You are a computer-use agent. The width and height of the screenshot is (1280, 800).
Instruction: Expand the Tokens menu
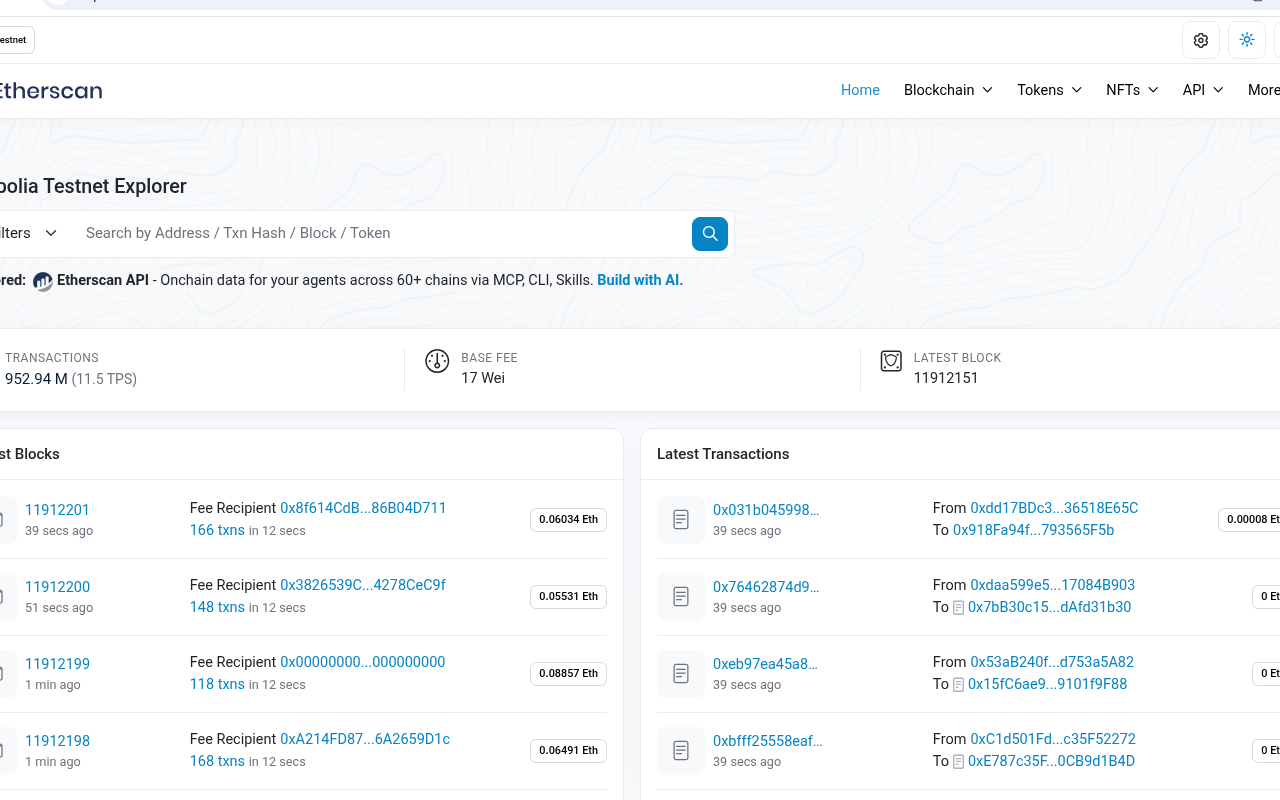[x=1049, y=90]
